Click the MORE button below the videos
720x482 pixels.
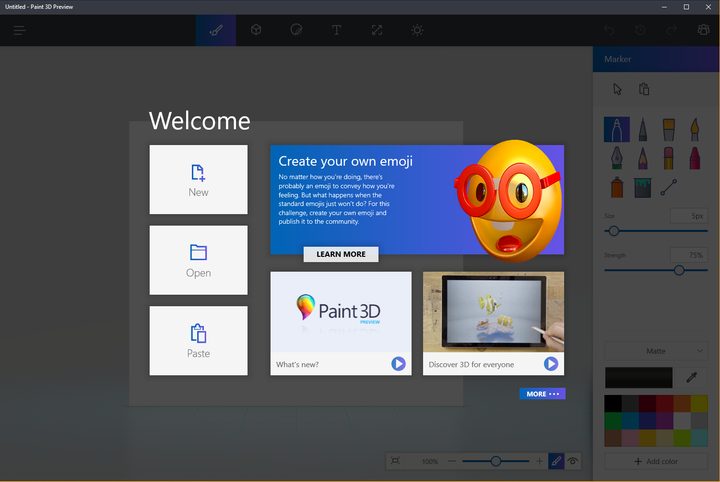tap(542, 394)
